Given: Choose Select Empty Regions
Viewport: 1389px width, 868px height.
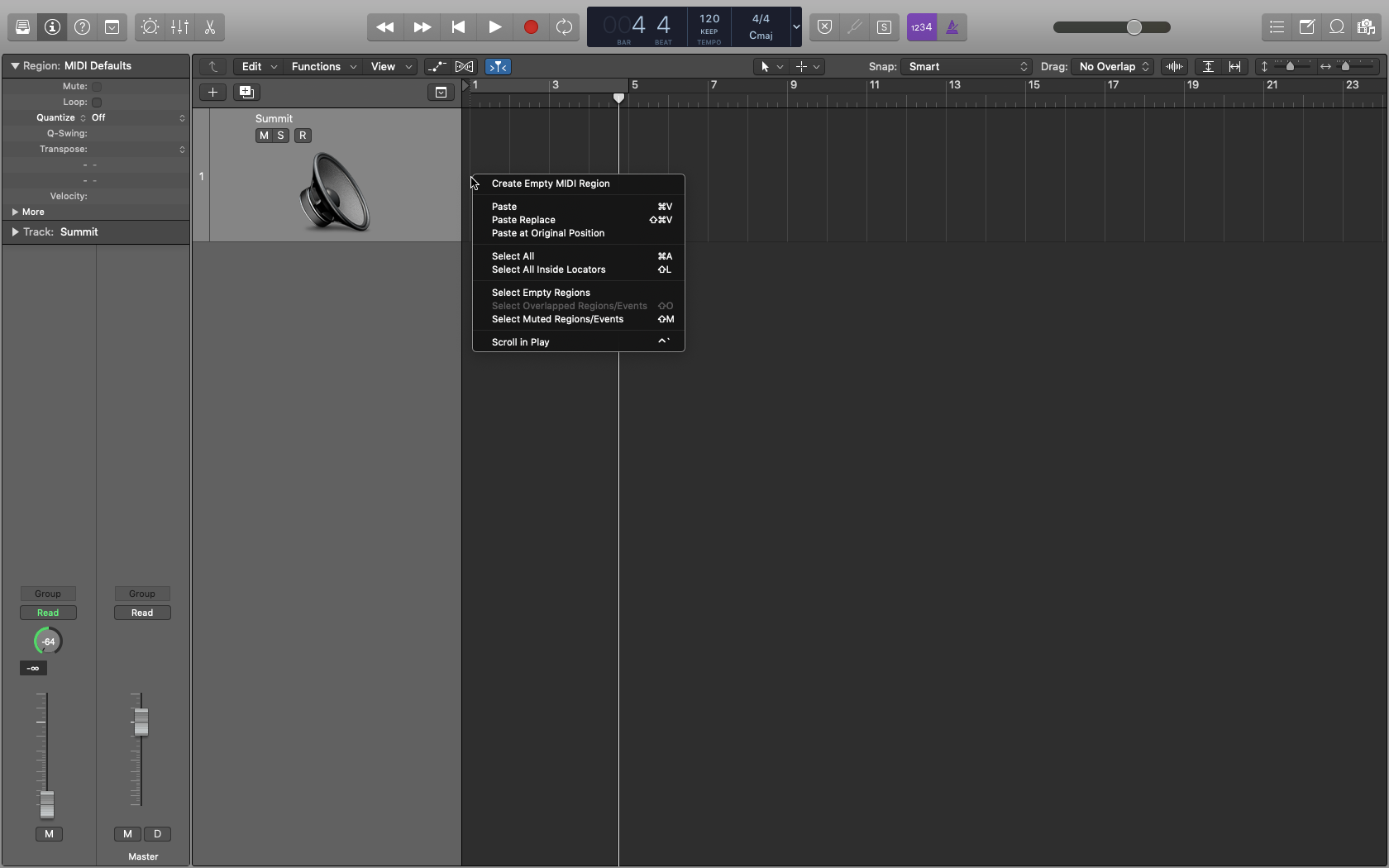Looking at the screenshot, I should pyautogui.click(x=578, y=293).
